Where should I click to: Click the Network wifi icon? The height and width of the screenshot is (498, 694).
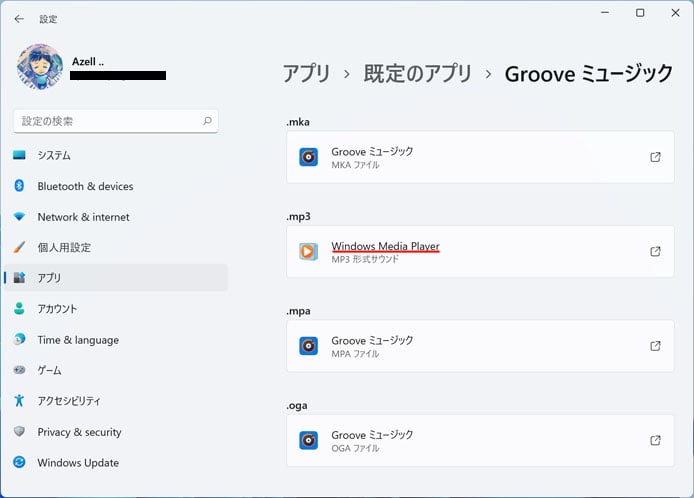pyautogui.click(x=19, y=216)
